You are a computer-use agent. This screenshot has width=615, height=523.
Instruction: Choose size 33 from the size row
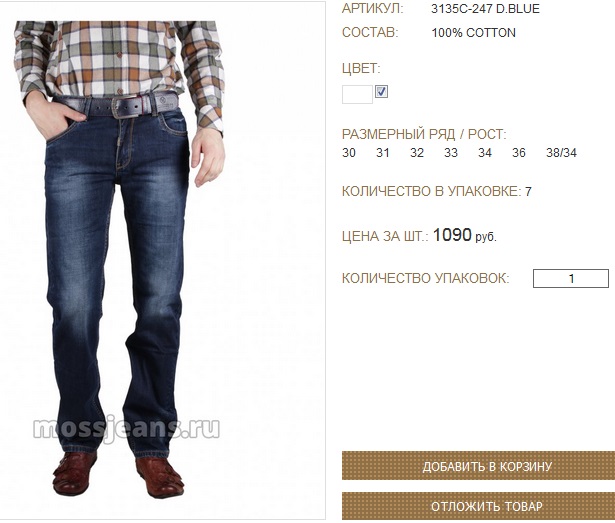(x=451, y=153)
